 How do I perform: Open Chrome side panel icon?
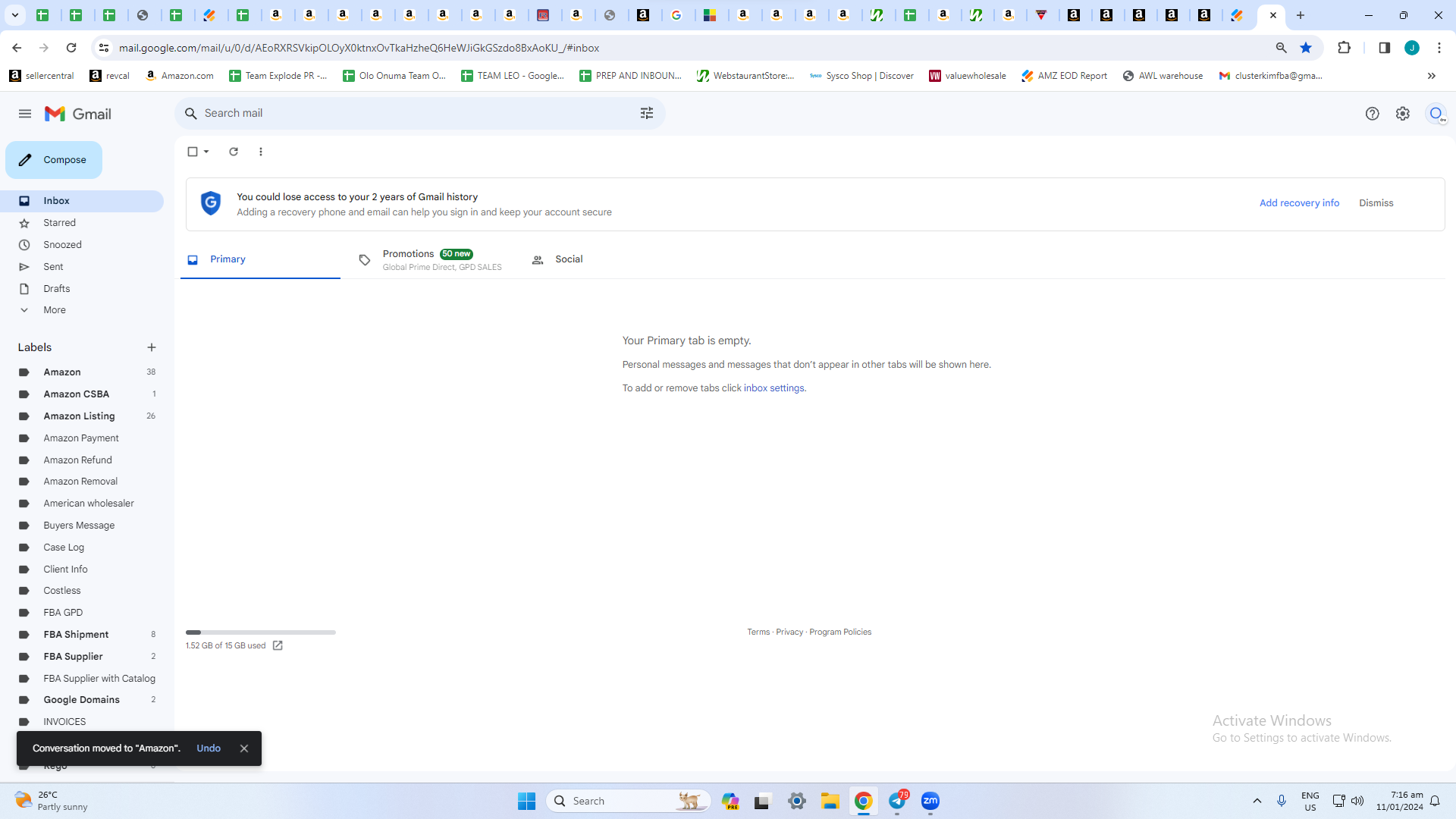tap(1384, 48)
